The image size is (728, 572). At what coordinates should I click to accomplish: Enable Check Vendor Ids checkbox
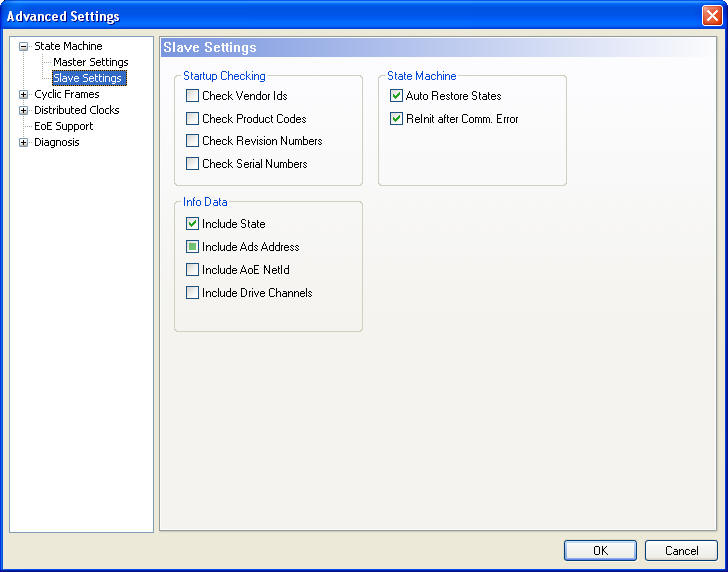[193, 96]
